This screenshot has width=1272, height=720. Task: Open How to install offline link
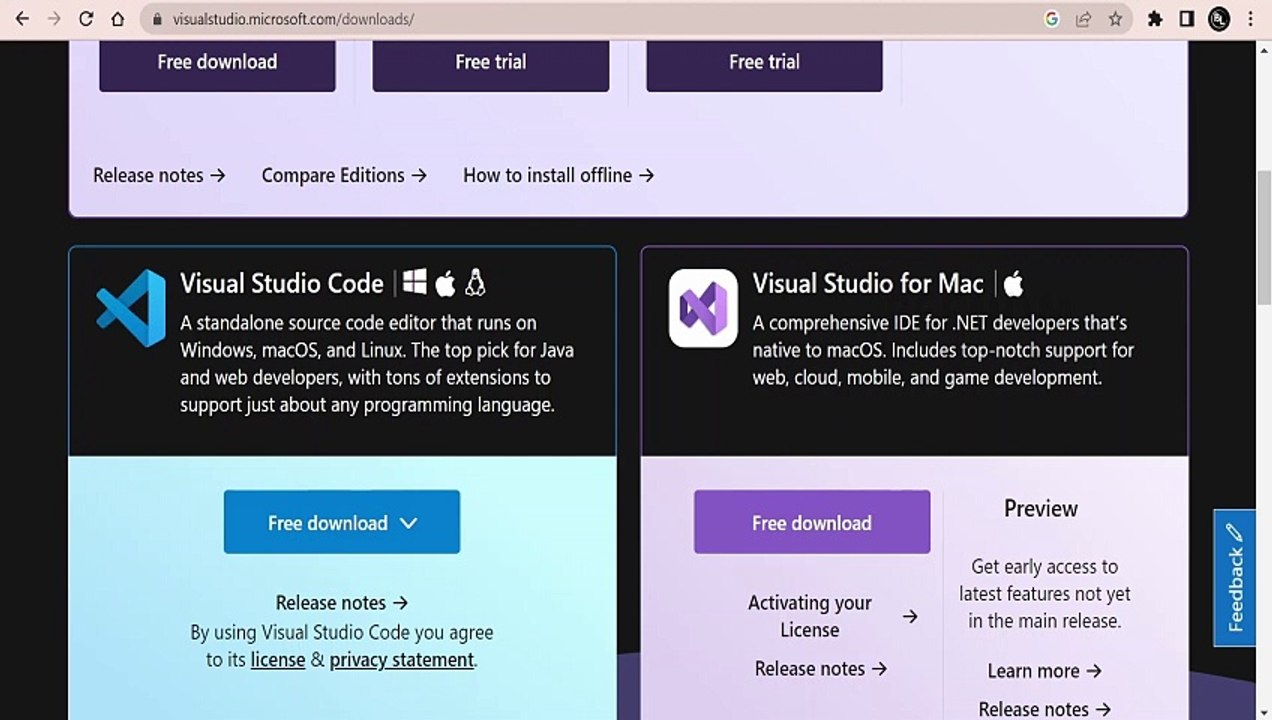click(x=558, y=175)
